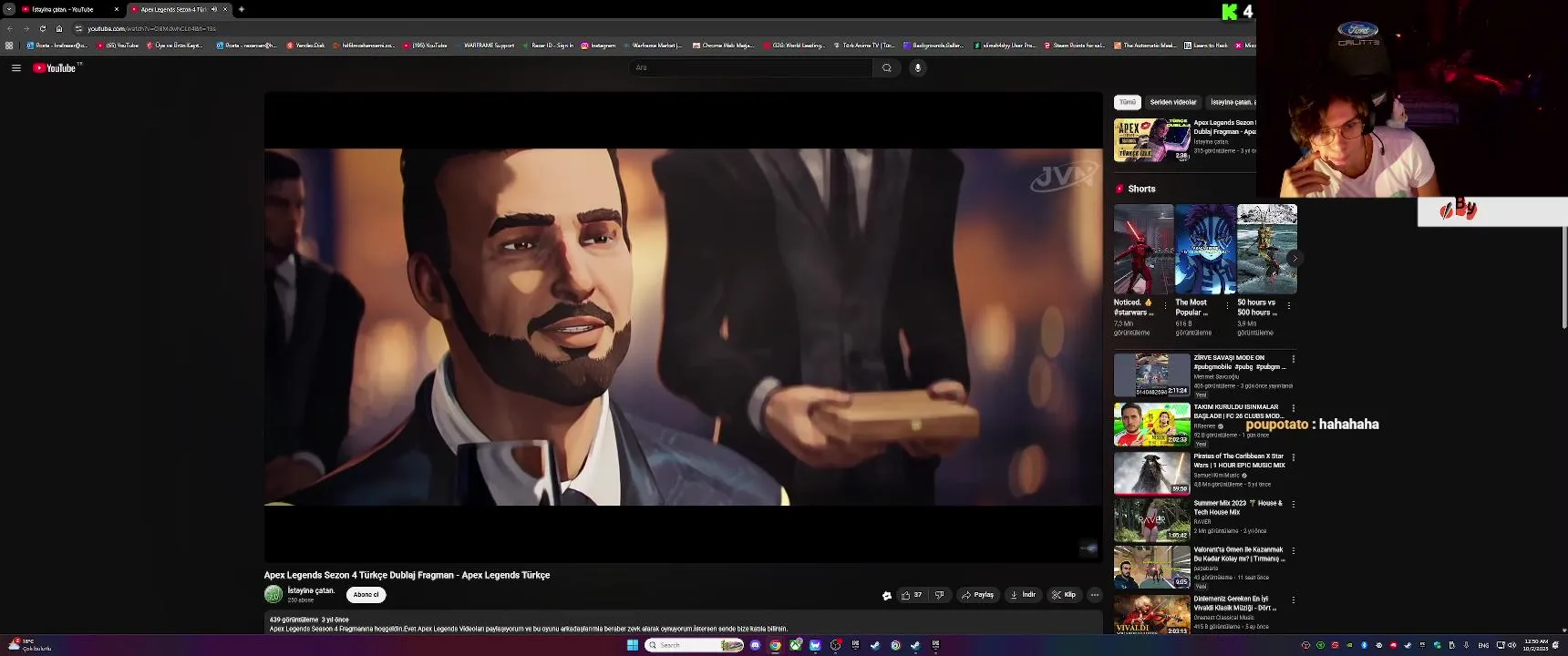This screenshot has width=1568, height=656.
Task: Dislike the video with thumbs down
Action: point(940,595)
